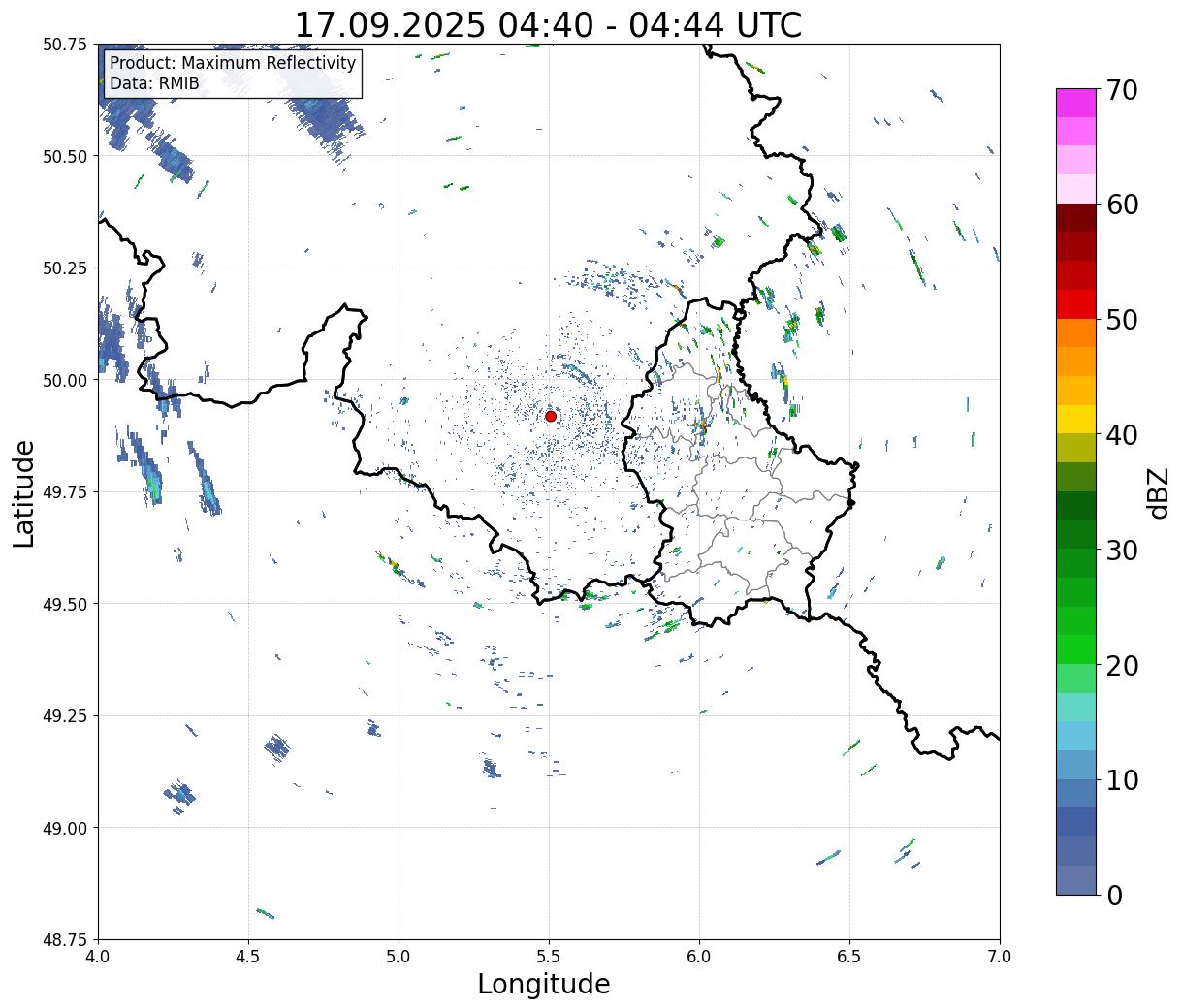Click the colorbar tick label 10
Screen dimensions: 1182x1008
point(1122,780)
